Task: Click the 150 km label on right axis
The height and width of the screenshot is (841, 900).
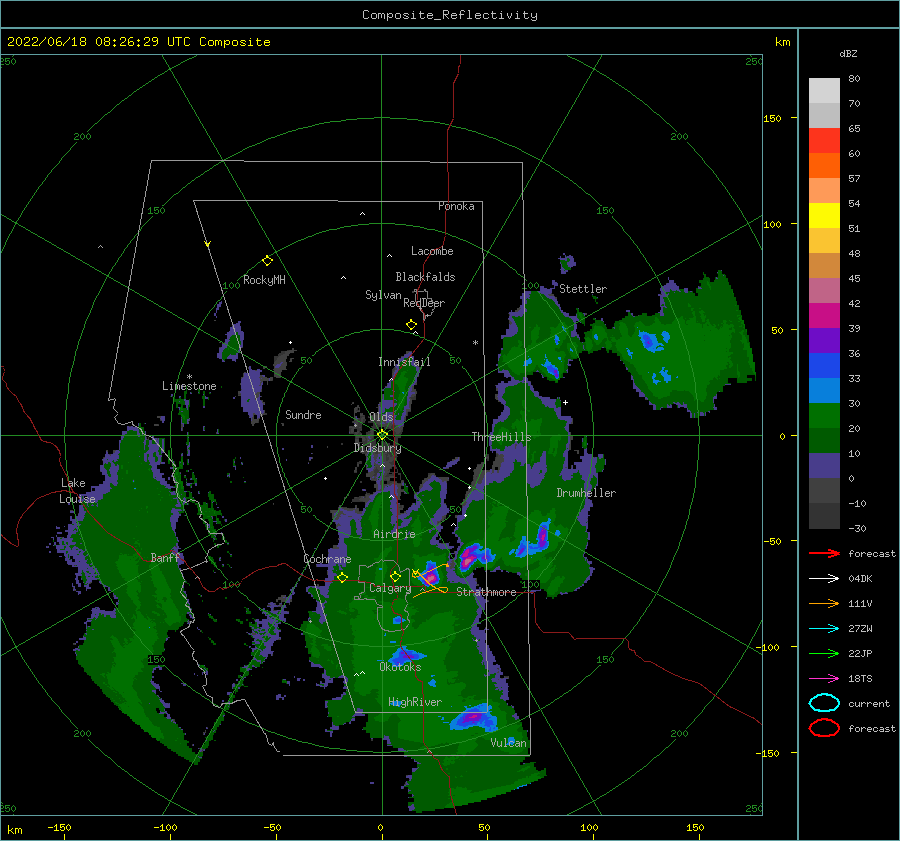Action: [x=772, y=118]
